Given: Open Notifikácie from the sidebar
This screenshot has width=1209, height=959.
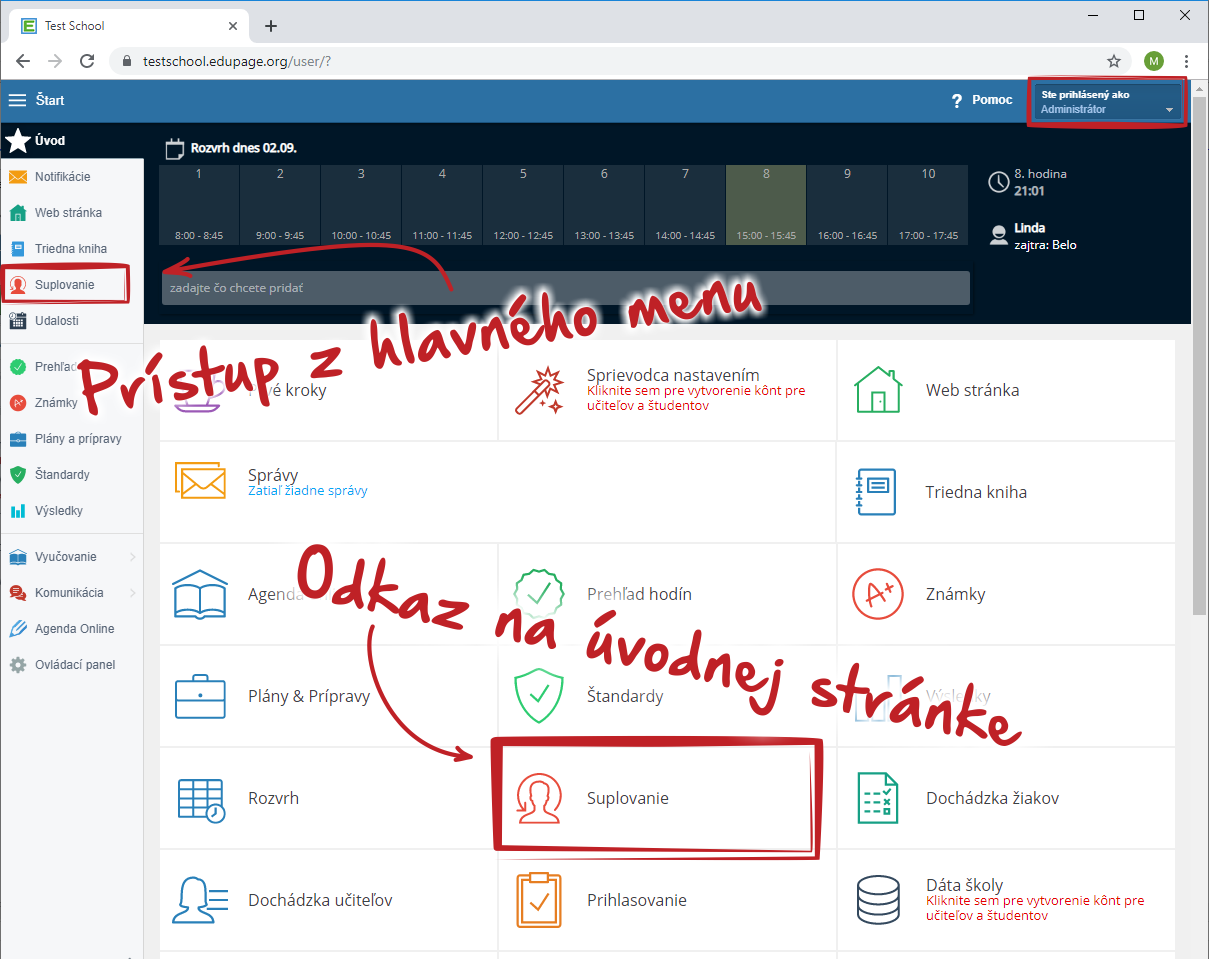Looking at the screenshot, I should (62, 177).
